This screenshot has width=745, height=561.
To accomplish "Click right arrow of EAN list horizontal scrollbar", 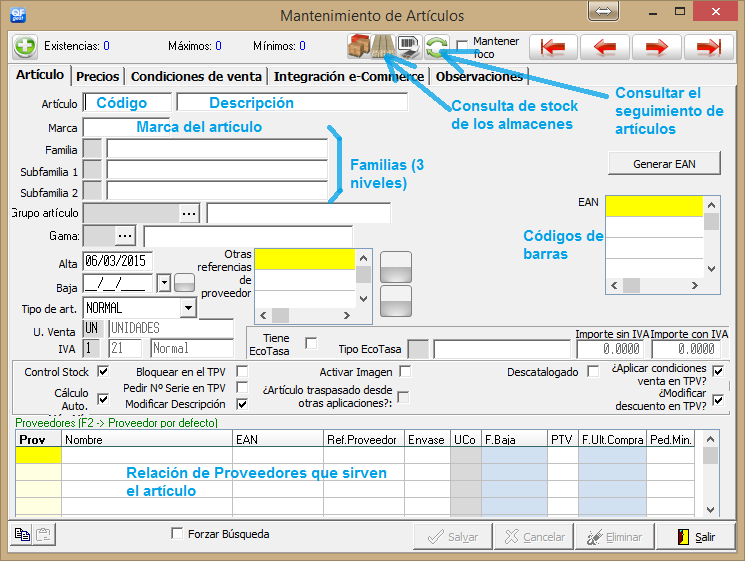I will click(695, 285).
